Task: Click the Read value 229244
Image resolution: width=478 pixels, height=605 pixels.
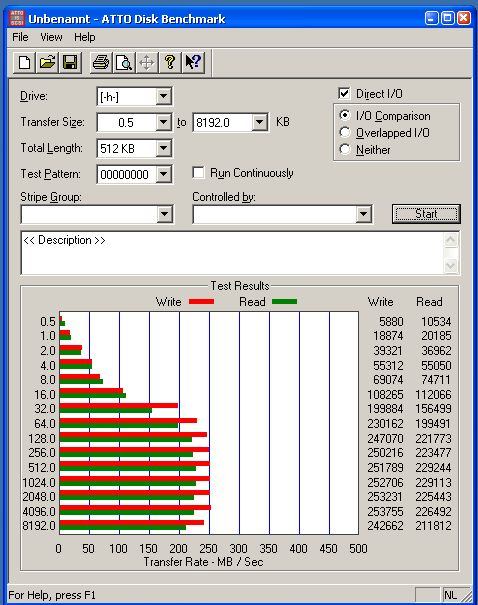Action: point(433,468)
